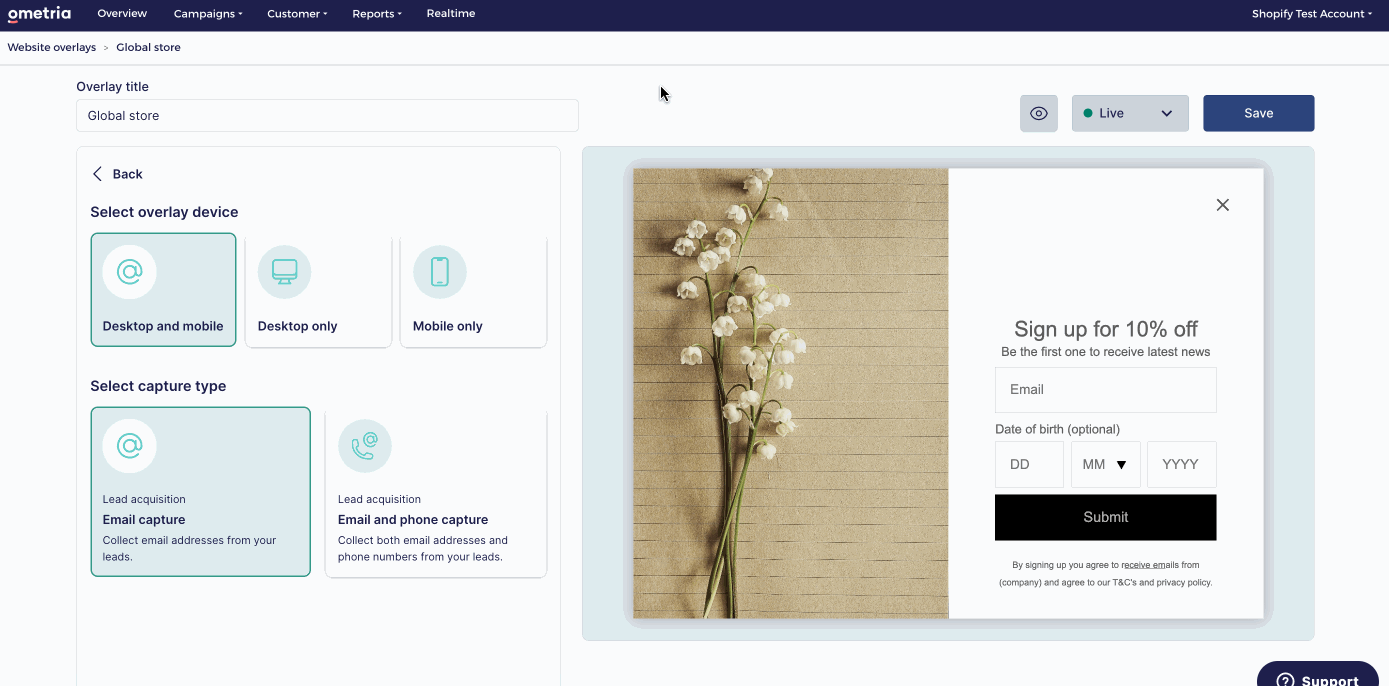Click the Back text link
This screenshot has width=1389, height=686.
tap(128, 174)
